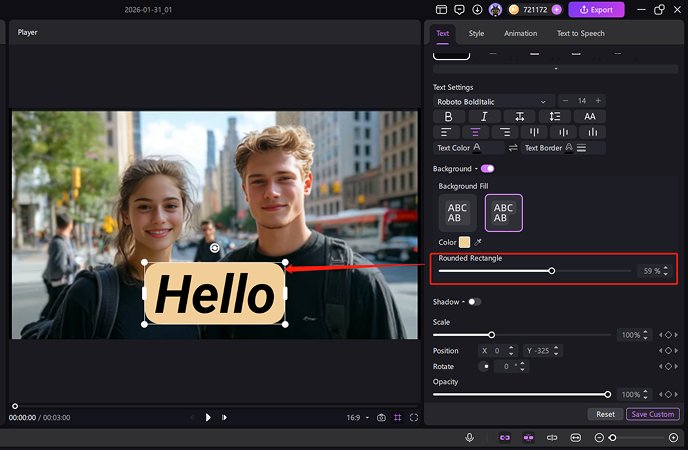Turn off the Background switch
This screenshot has height=450, width=688.
coord(487,169)
